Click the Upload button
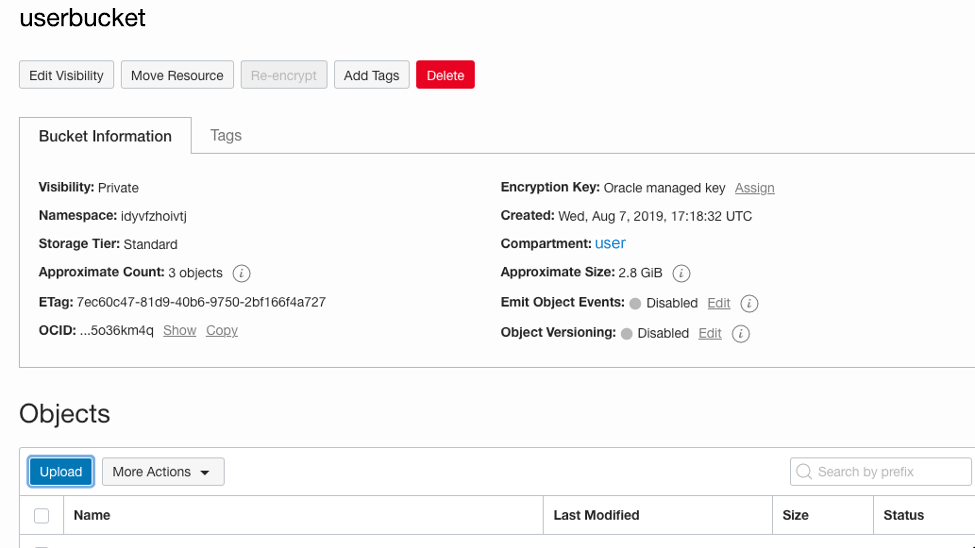Screen dimensions: 975x548 [61, 472]
